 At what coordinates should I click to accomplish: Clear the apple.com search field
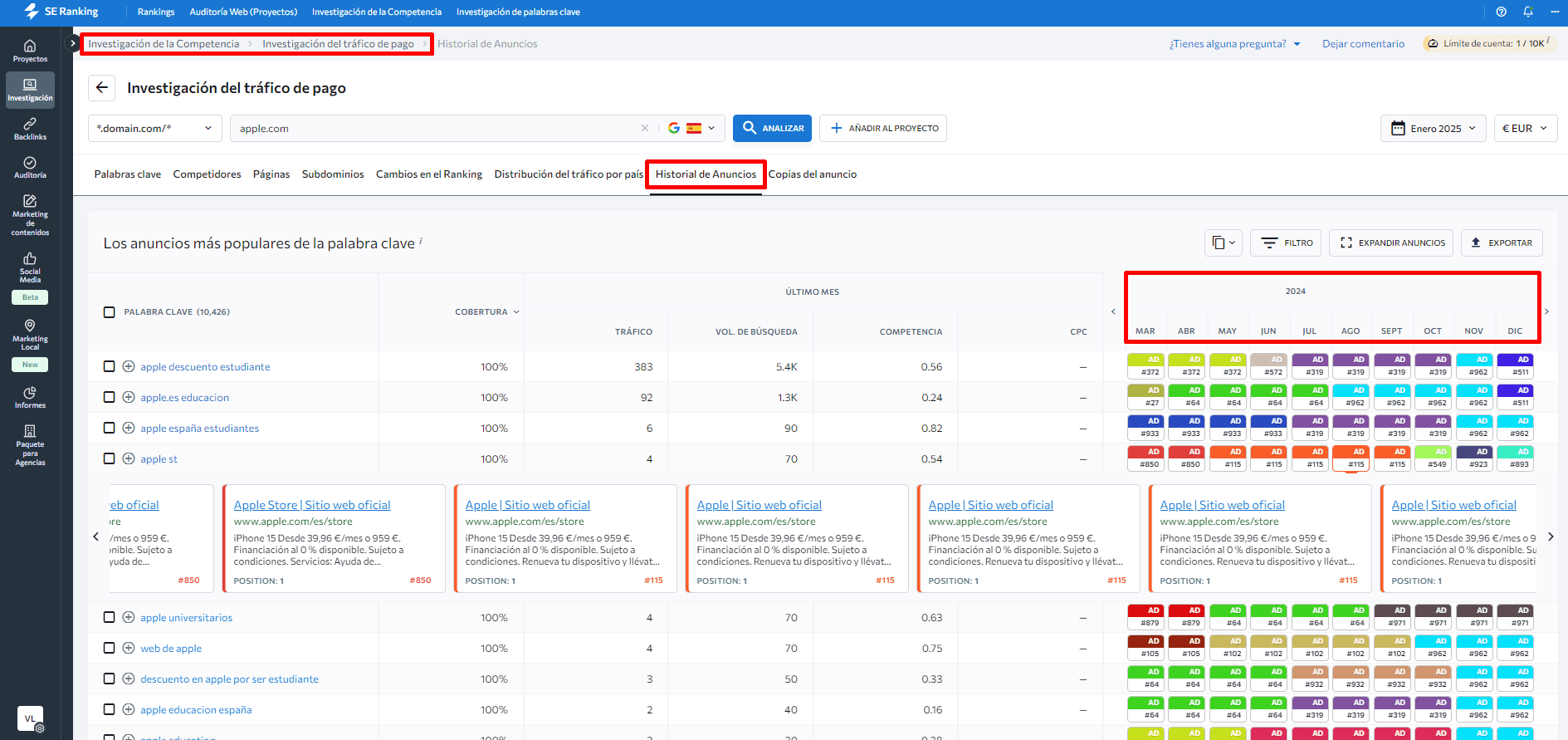point(645,128)
